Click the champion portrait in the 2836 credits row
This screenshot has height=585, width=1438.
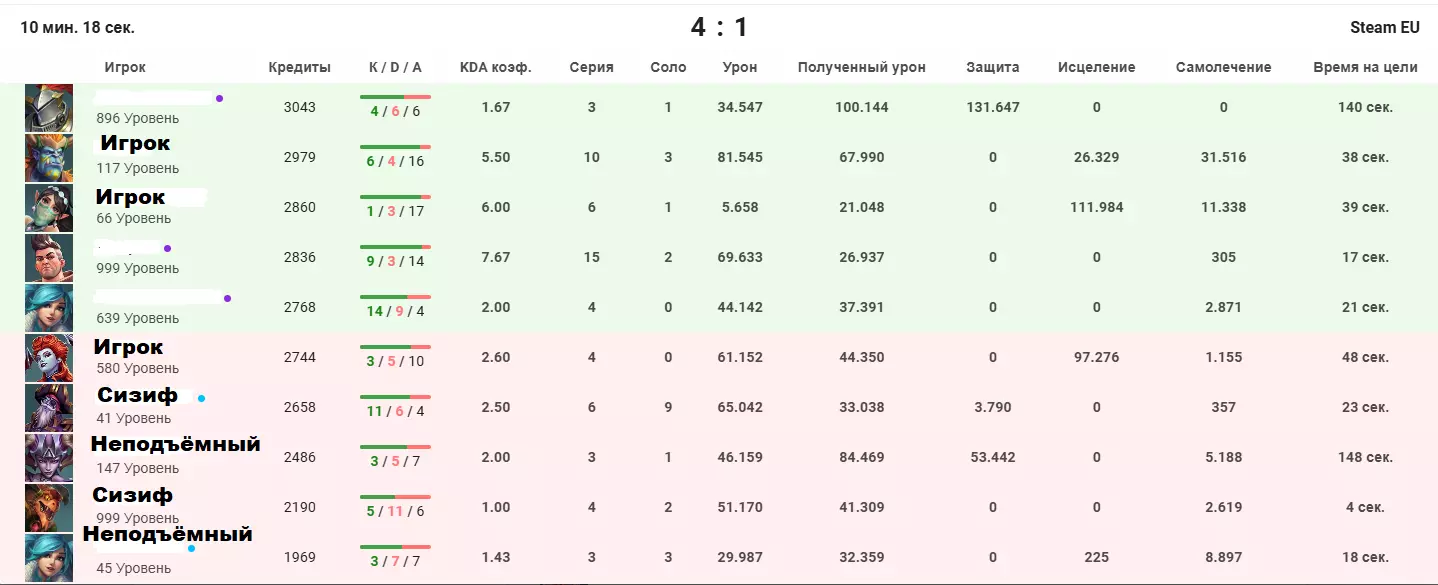coord(49,258)
